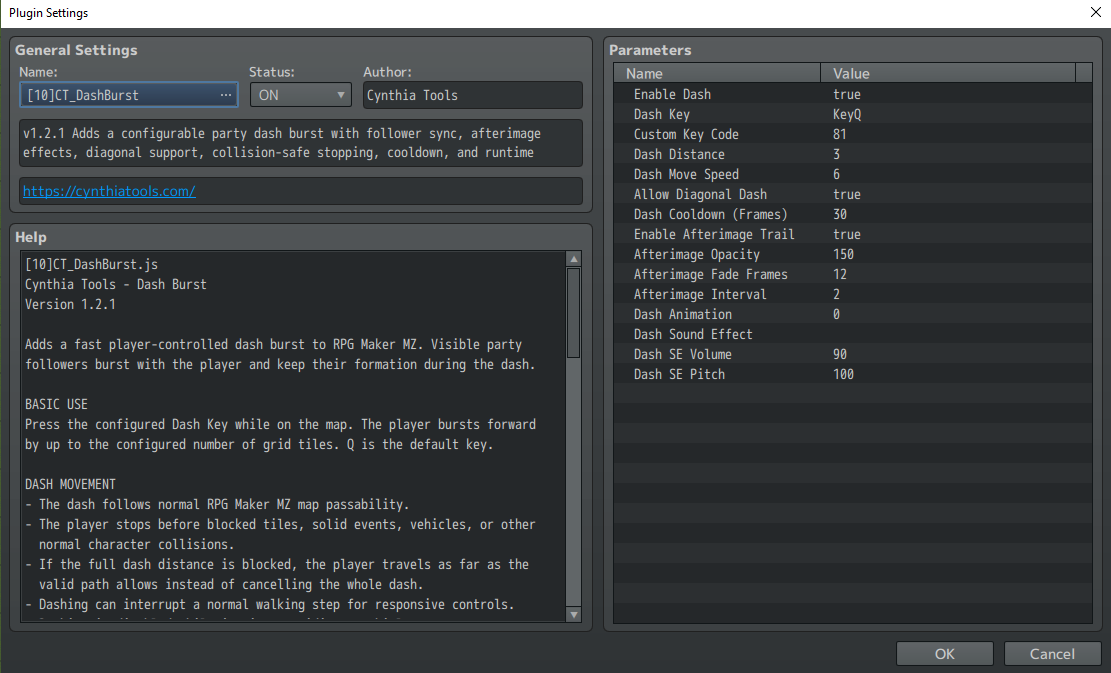Select the Dash Sound Effect parameter
The height and width of the screenshot is (673, 1111).
[853, 334]
